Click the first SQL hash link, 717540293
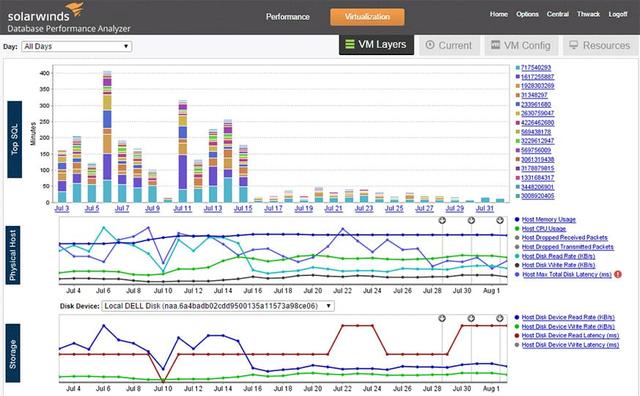 click(536, 68)
